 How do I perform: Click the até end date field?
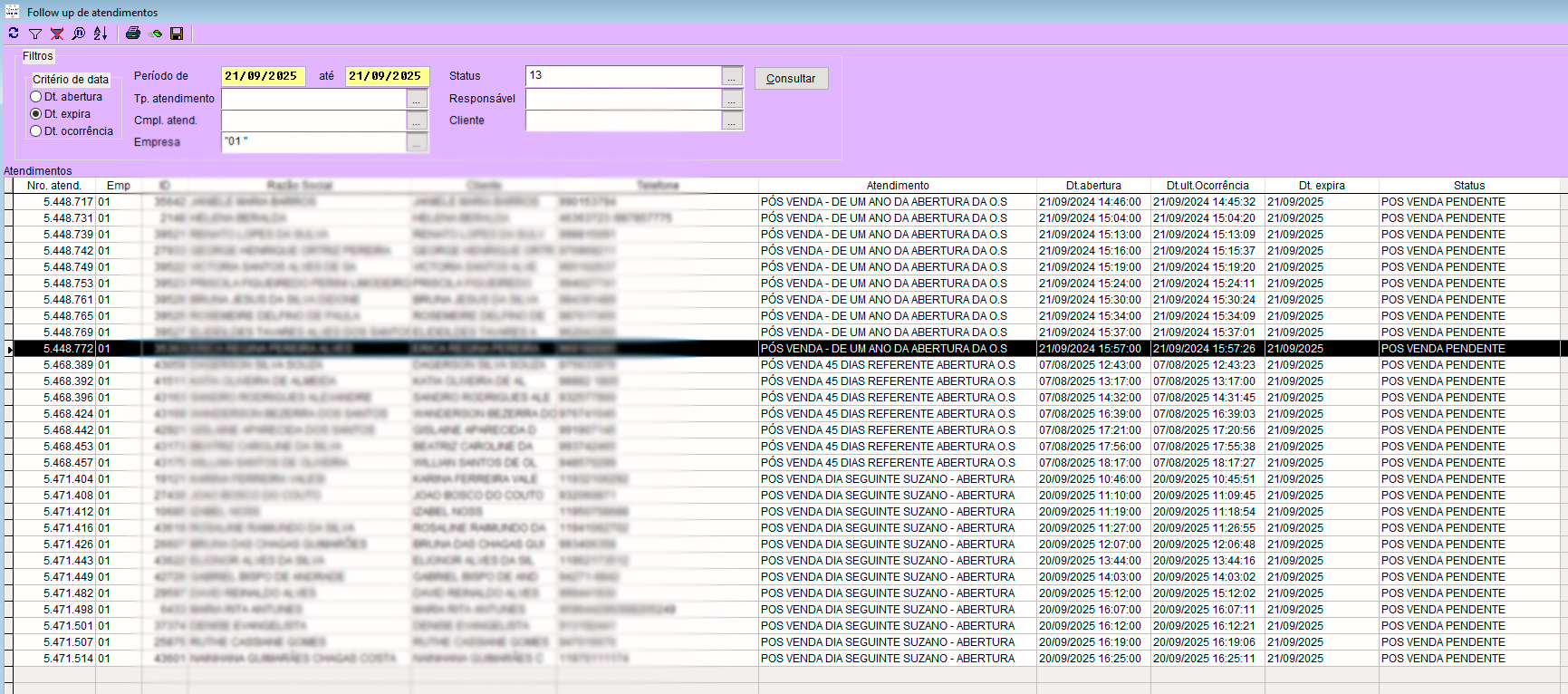[387, 76]
